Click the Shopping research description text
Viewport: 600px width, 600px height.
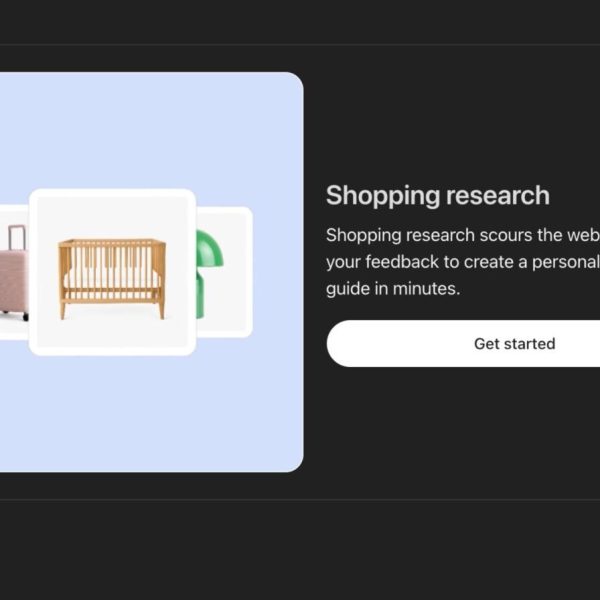pos(462,261)
